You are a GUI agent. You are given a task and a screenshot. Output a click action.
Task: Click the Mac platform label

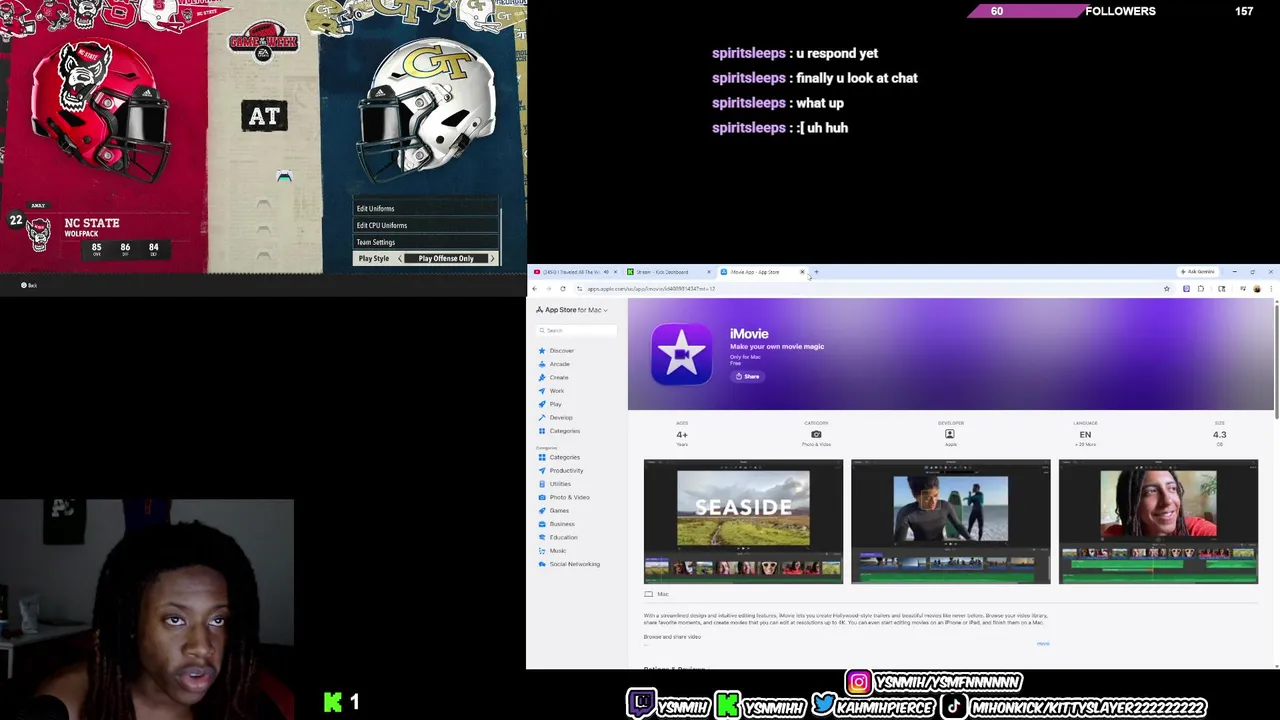click(657, 594)
